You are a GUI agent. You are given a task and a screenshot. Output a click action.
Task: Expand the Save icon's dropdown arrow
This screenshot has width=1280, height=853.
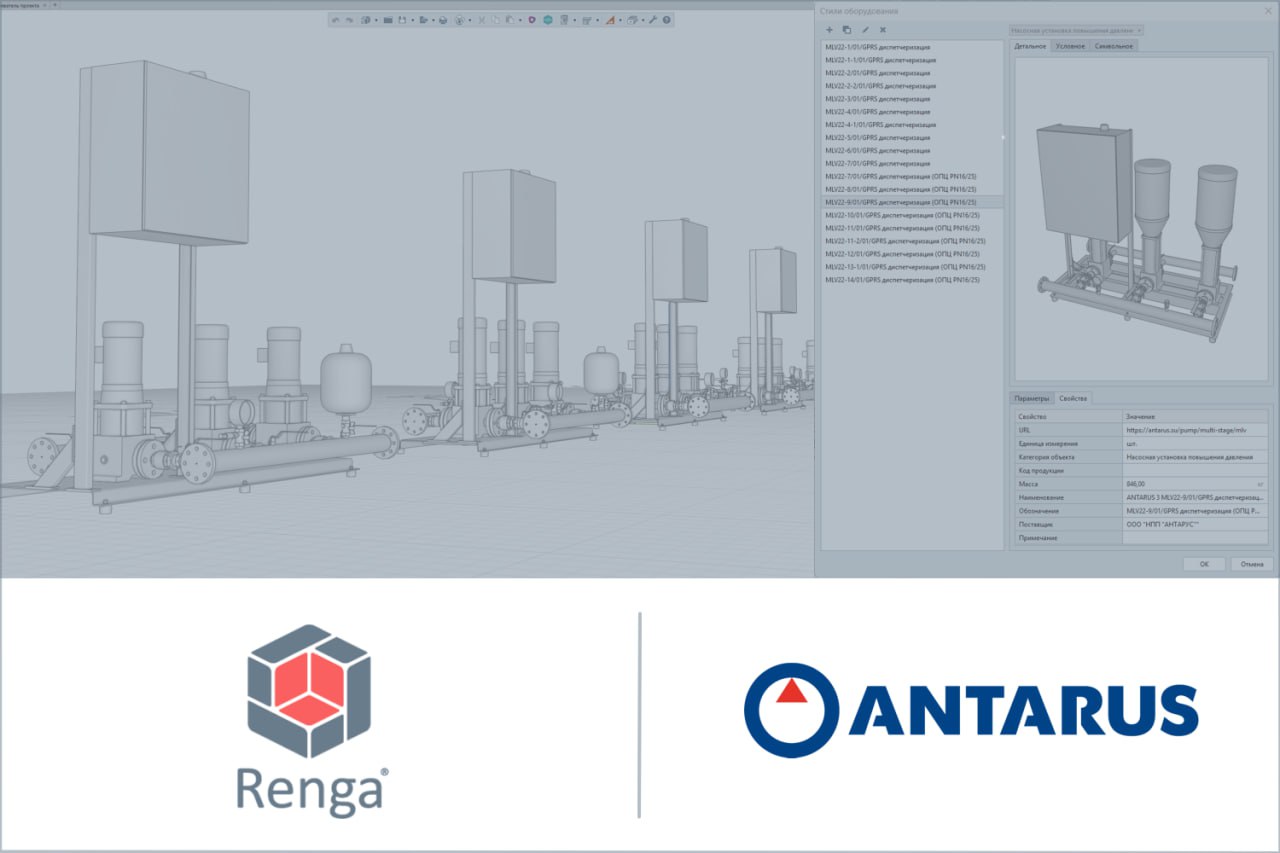coord(412,20)
